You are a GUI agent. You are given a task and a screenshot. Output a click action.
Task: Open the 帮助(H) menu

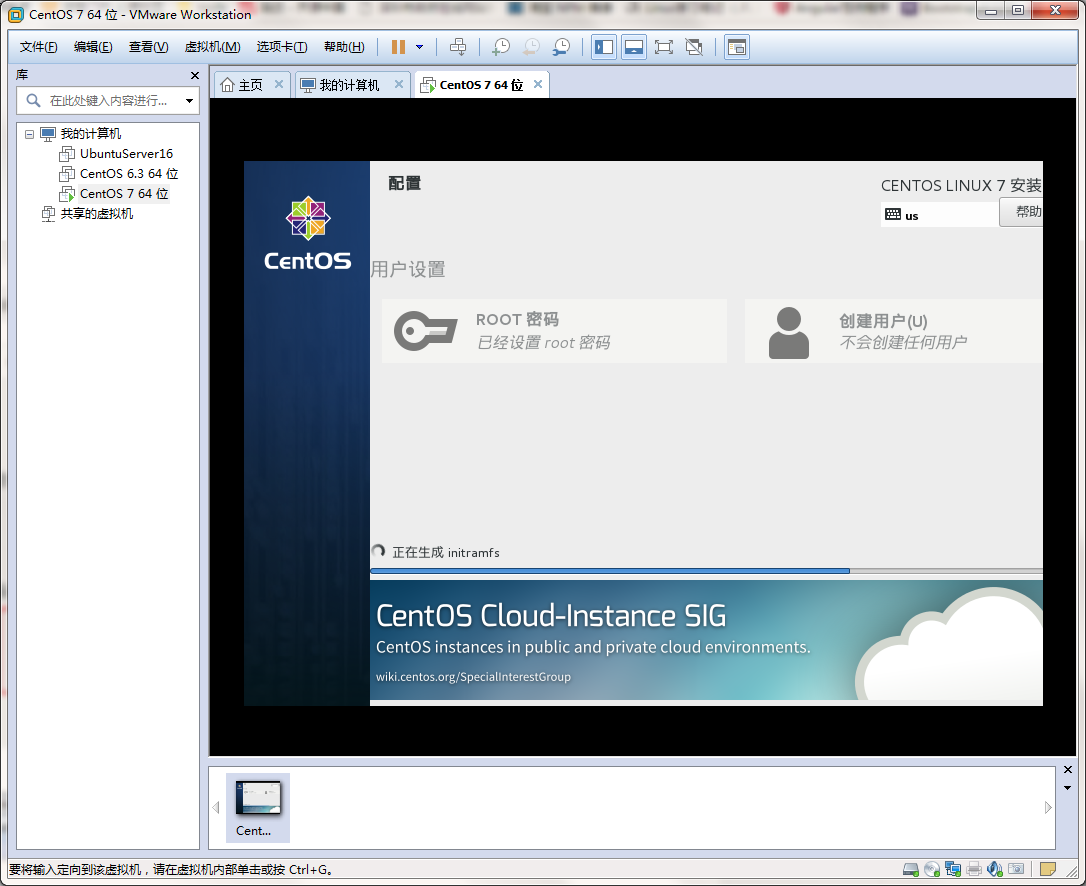coord(344,47)
